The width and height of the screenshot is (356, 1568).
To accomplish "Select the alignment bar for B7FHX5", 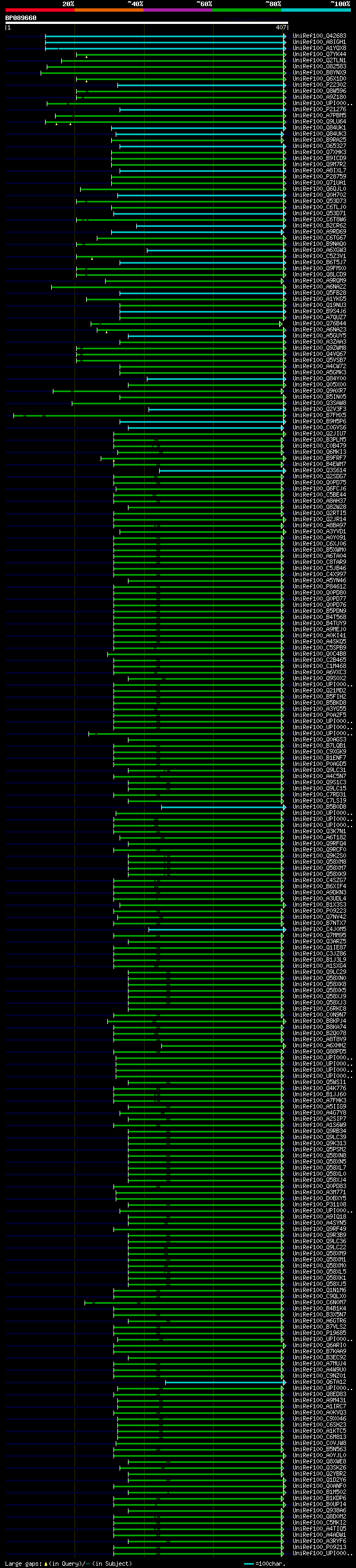I will [150, 415].
